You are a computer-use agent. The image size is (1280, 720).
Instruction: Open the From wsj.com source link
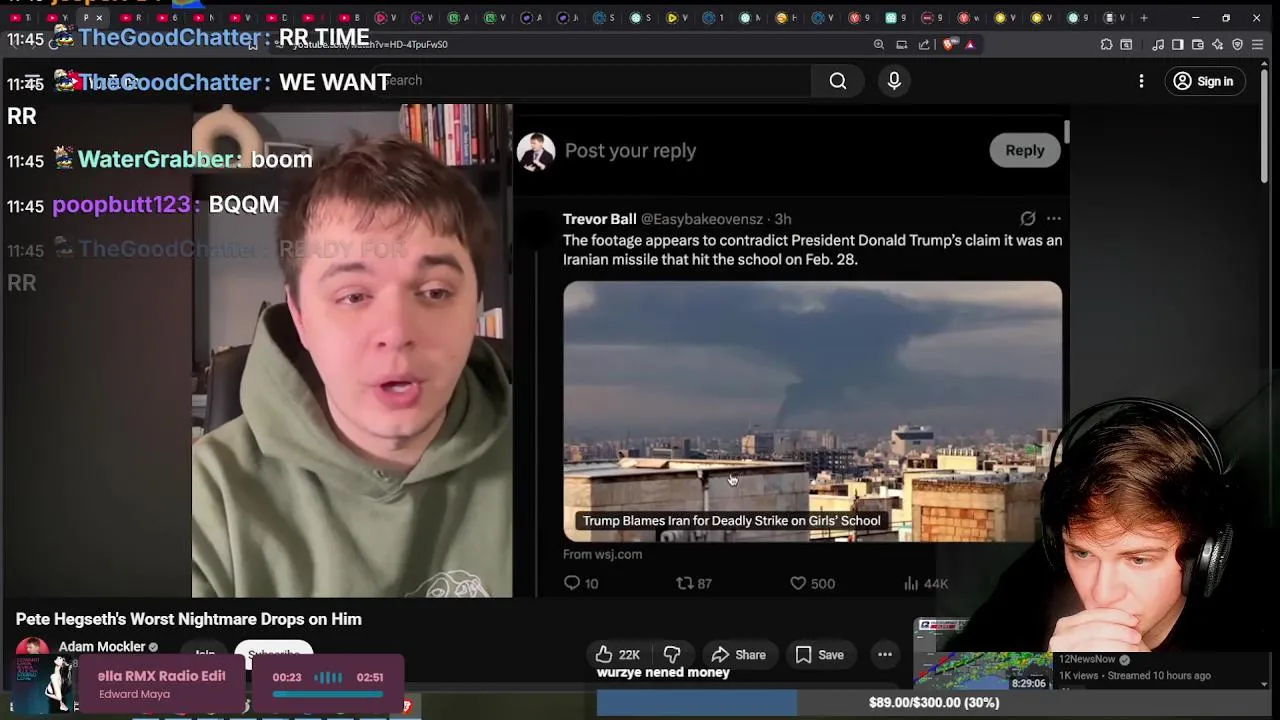(602, 554)
